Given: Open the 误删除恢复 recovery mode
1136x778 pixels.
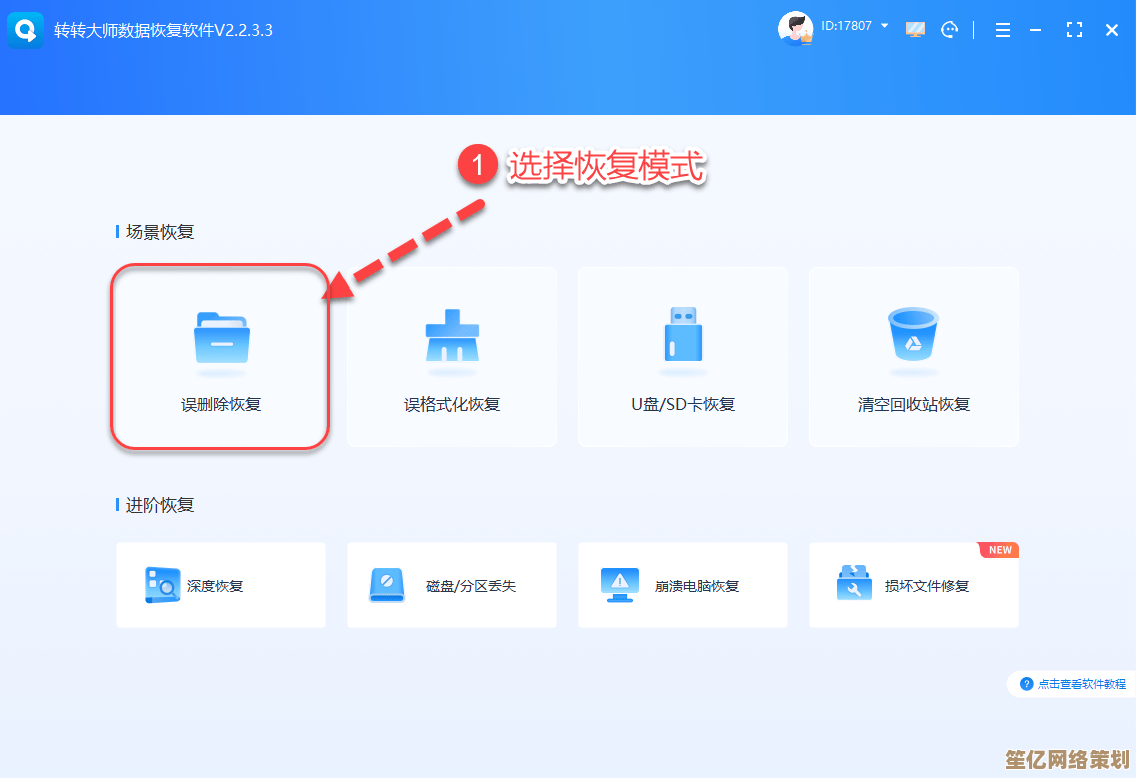Looking at the screenshot, I should (x=220, y=356).
